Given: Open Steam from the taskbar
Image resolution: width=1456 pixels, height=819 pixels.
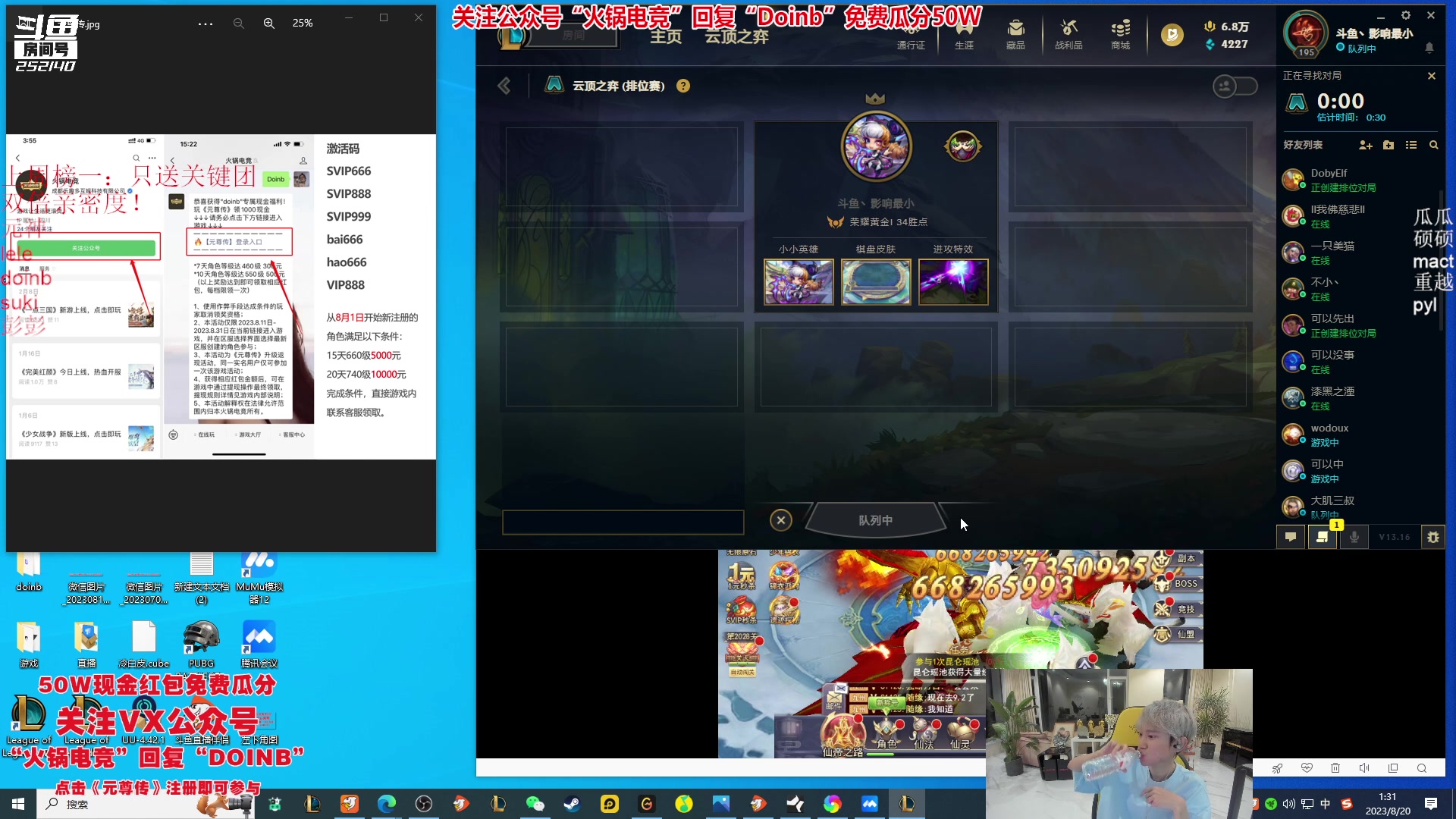Looking at the screenshot, I should (572, 804).
